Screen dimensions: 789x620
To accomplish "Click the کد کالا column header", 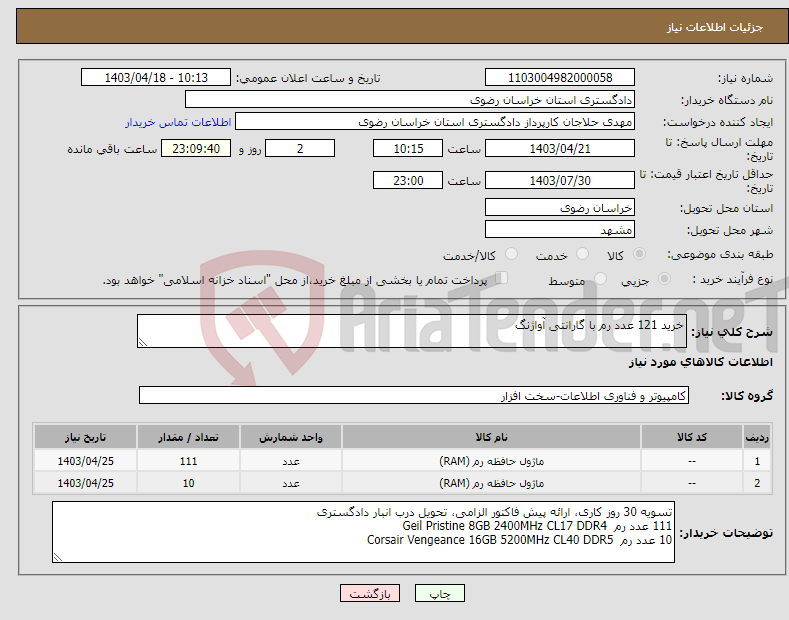I will (x=691, y=437).
